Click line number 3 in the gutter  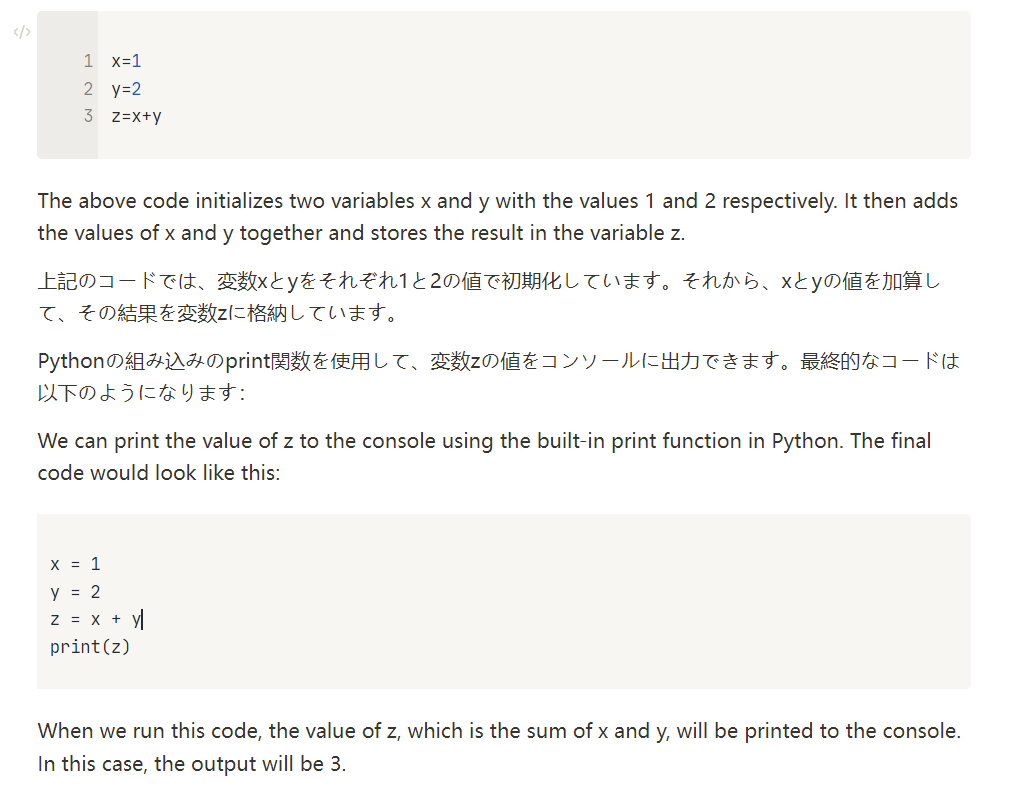click(88, 116)
